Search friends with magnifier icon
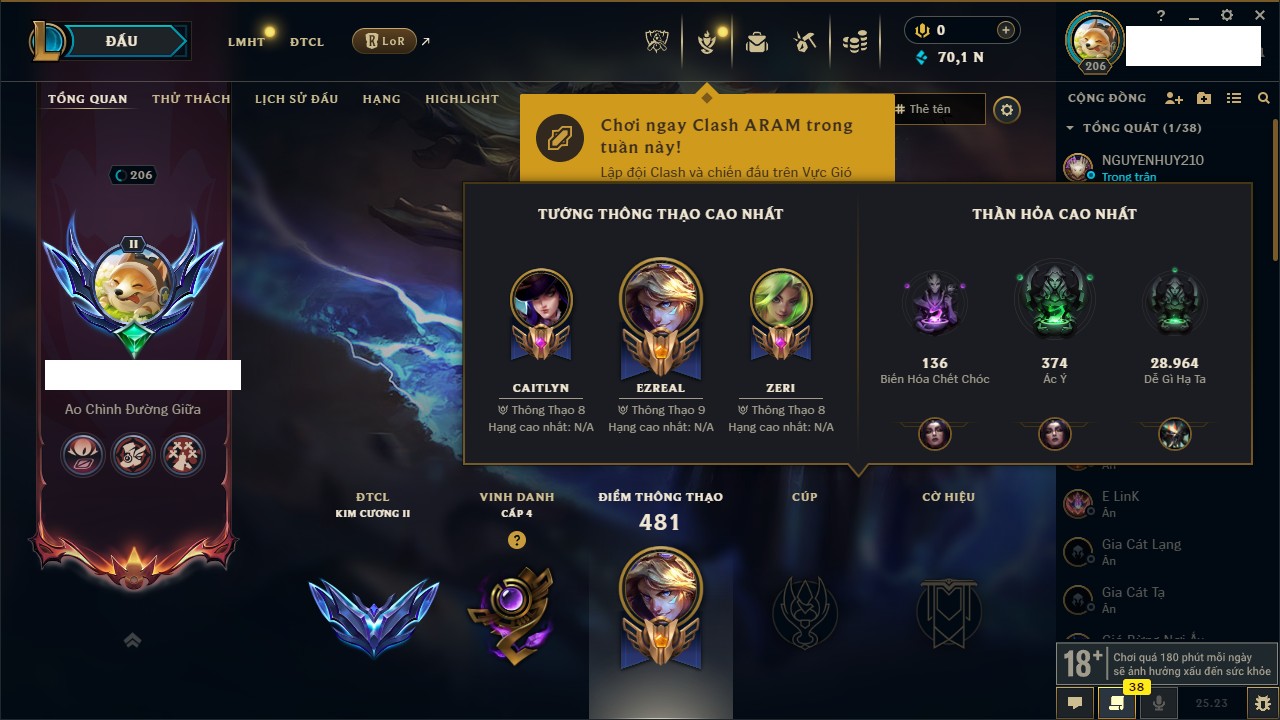The image size is (1280, 720). coord(1264,98)
